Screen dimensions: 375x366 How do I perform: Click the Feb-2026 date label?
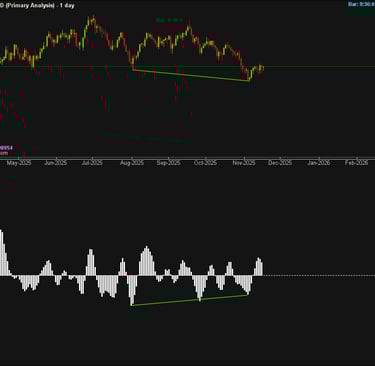click(357, 163)
